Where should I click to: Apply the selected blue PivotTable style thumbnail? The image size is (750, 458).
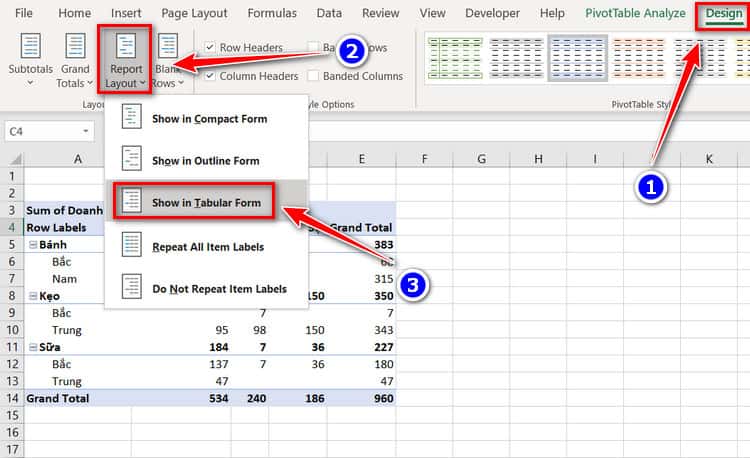click(578, 58)
